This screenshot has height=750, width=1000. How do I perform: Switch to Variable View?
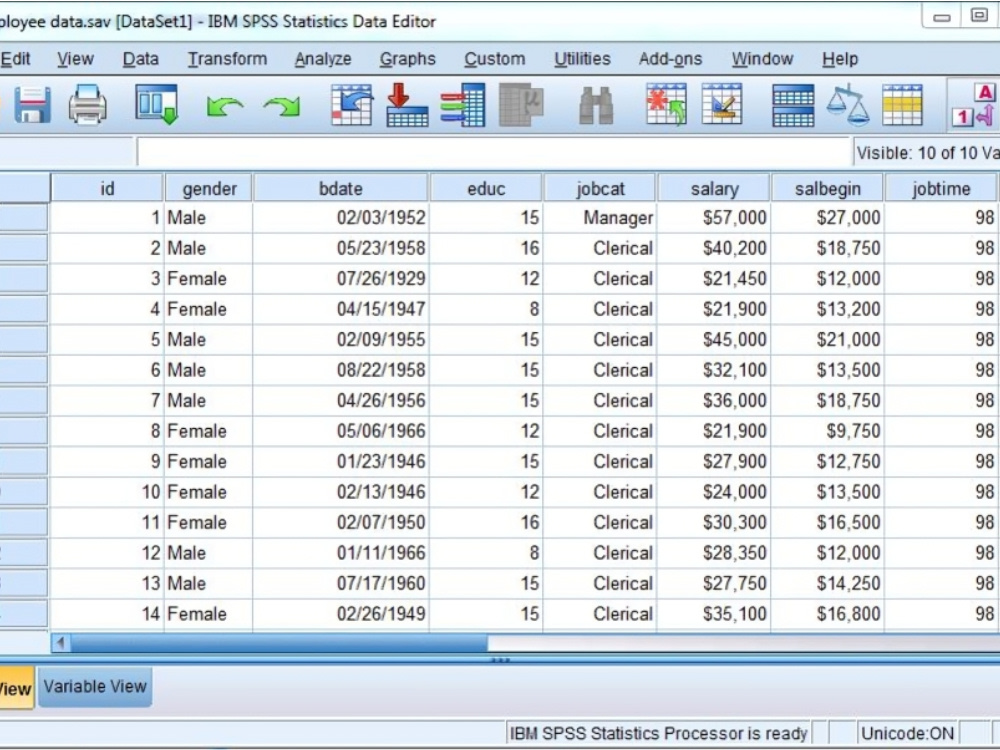coord(95,687)
